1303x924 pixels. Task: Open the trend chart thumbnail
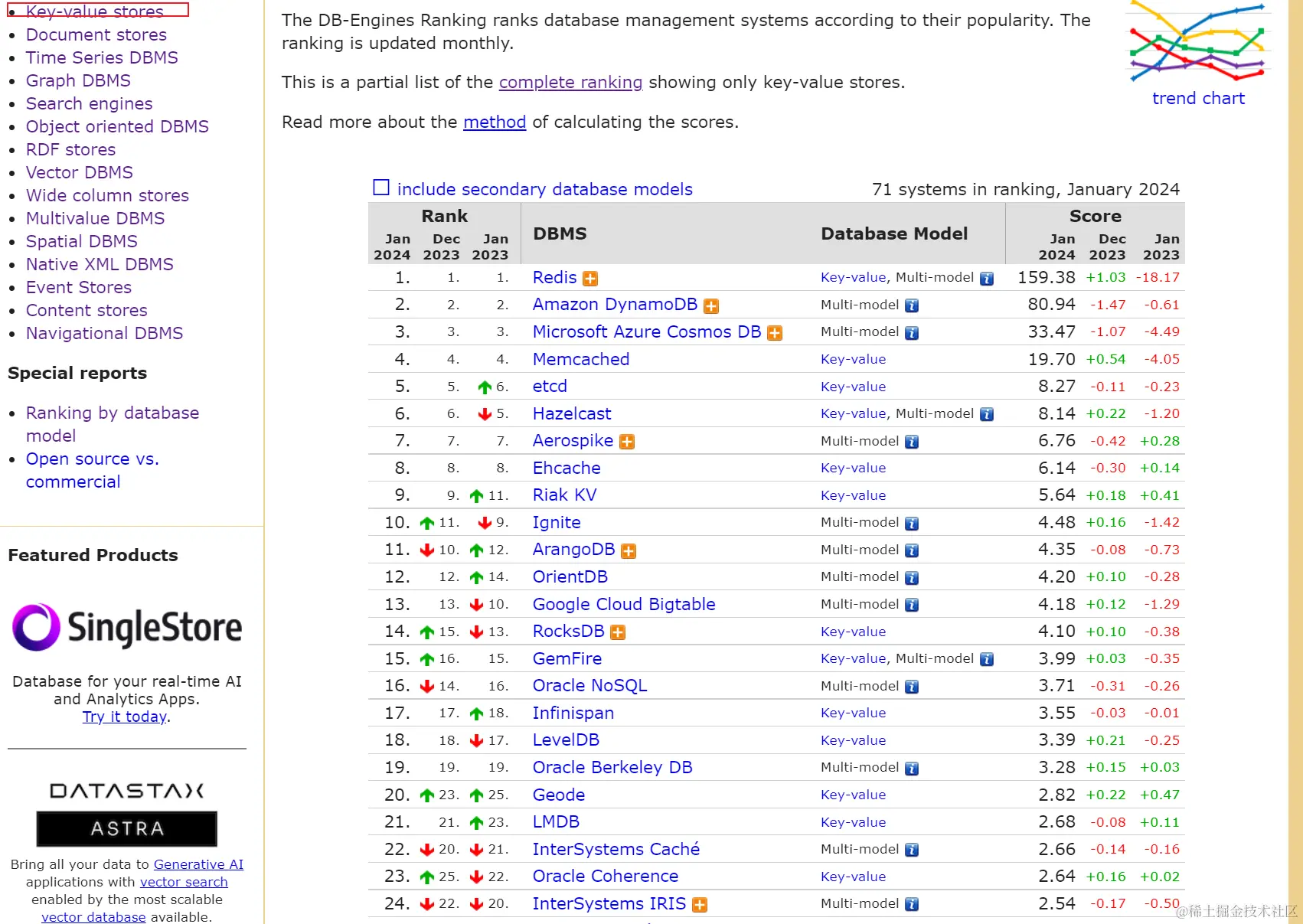pos(1198,42)
